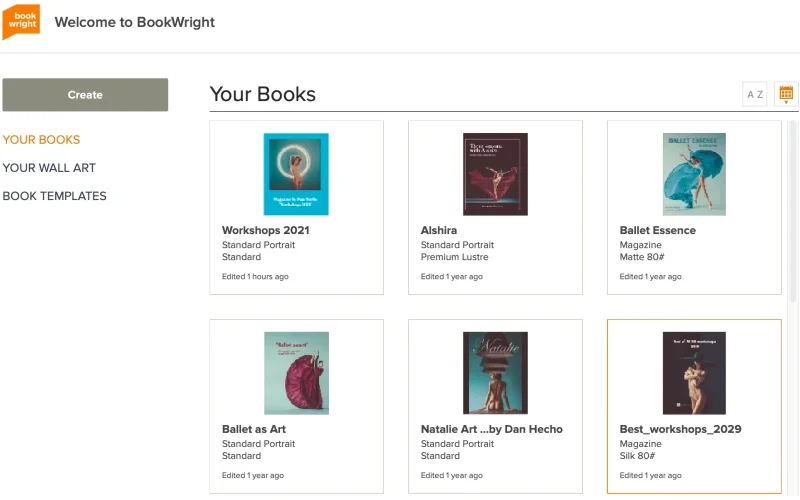Click Natalie Art ...by Dan Hecho title
The height and width of the screenshot is (500, 800).
click(491, 429)
